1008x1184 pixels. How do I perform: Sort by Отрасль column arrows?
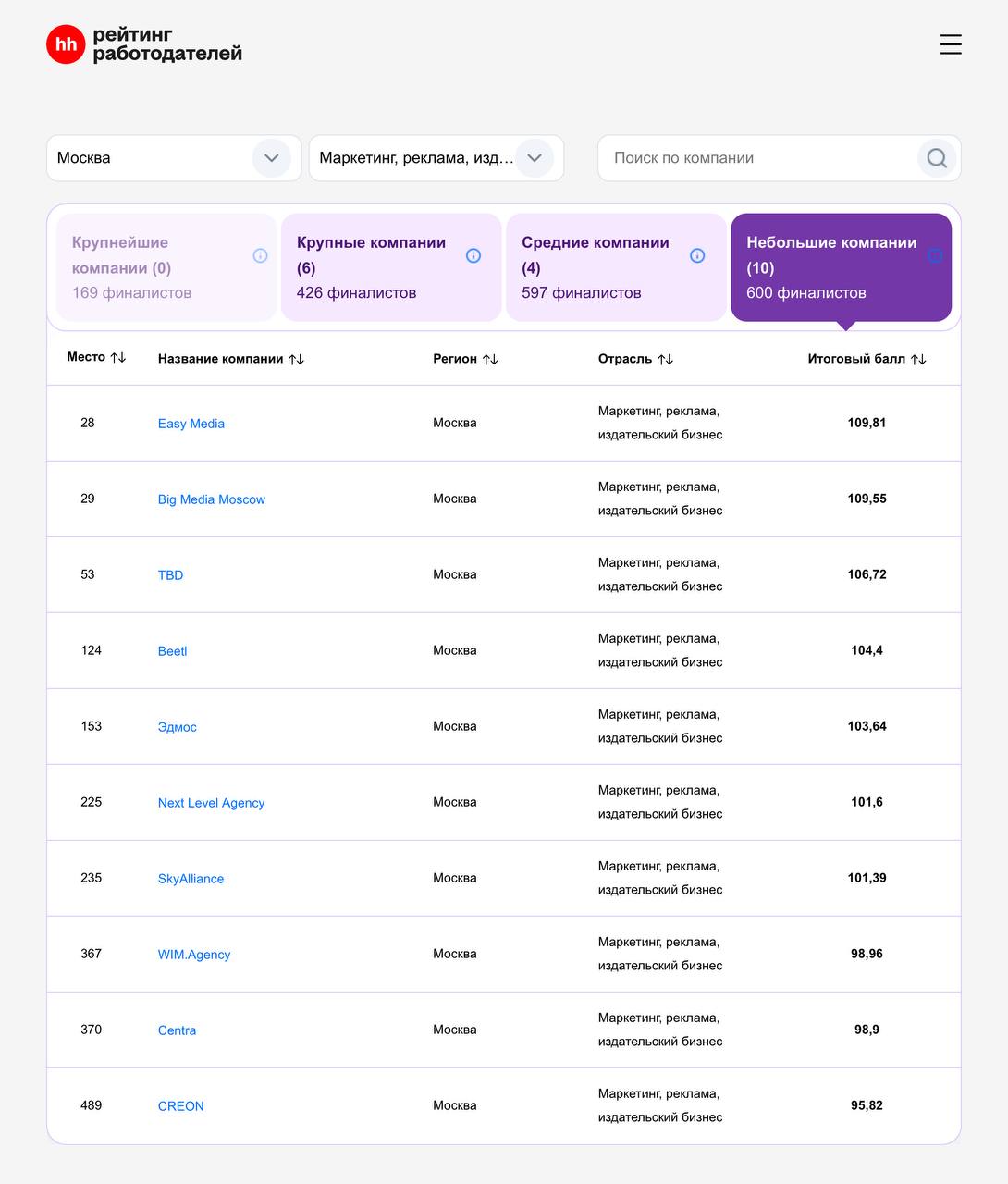665,359
